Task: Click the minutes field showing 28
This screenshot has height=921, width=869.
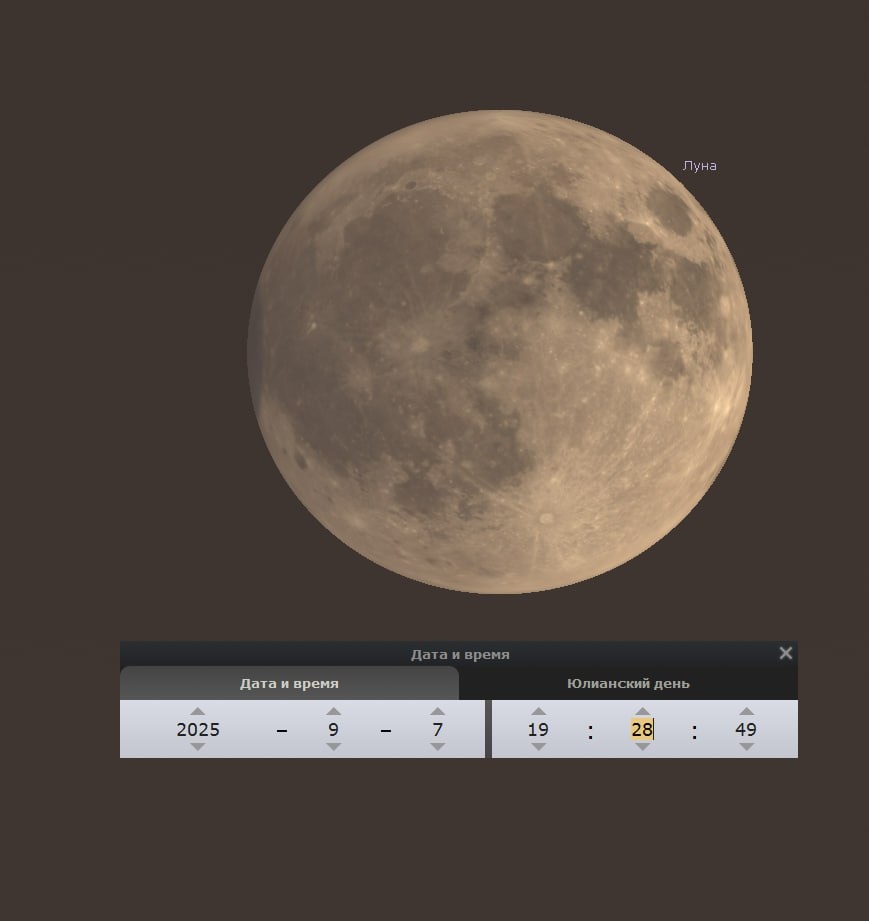Action: [642, 730]
